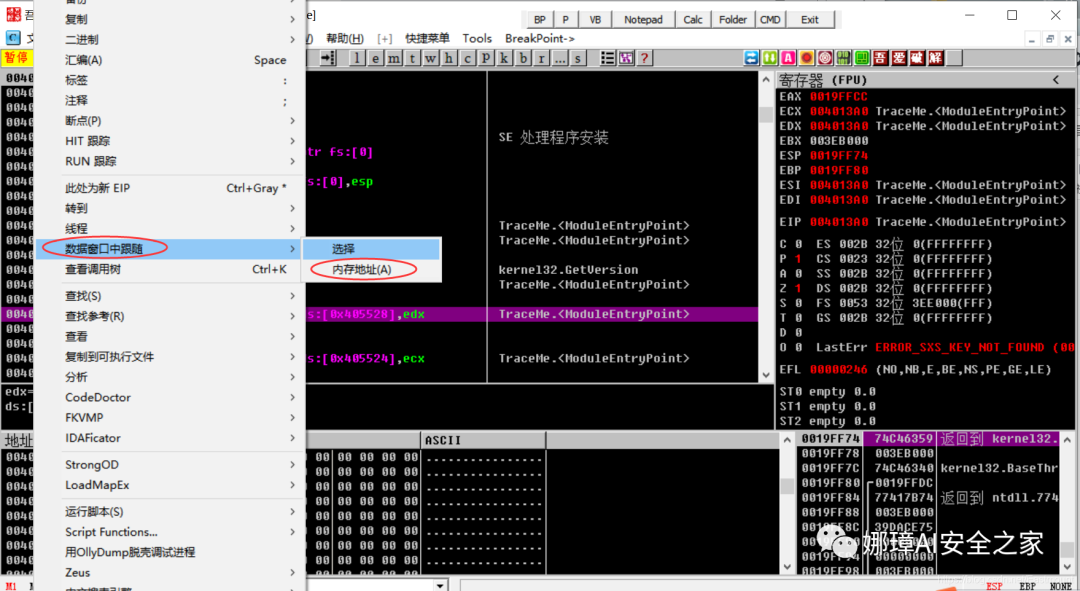
Task: Click the blue swap arrows plugin icon
Action: tap(752, 59)
